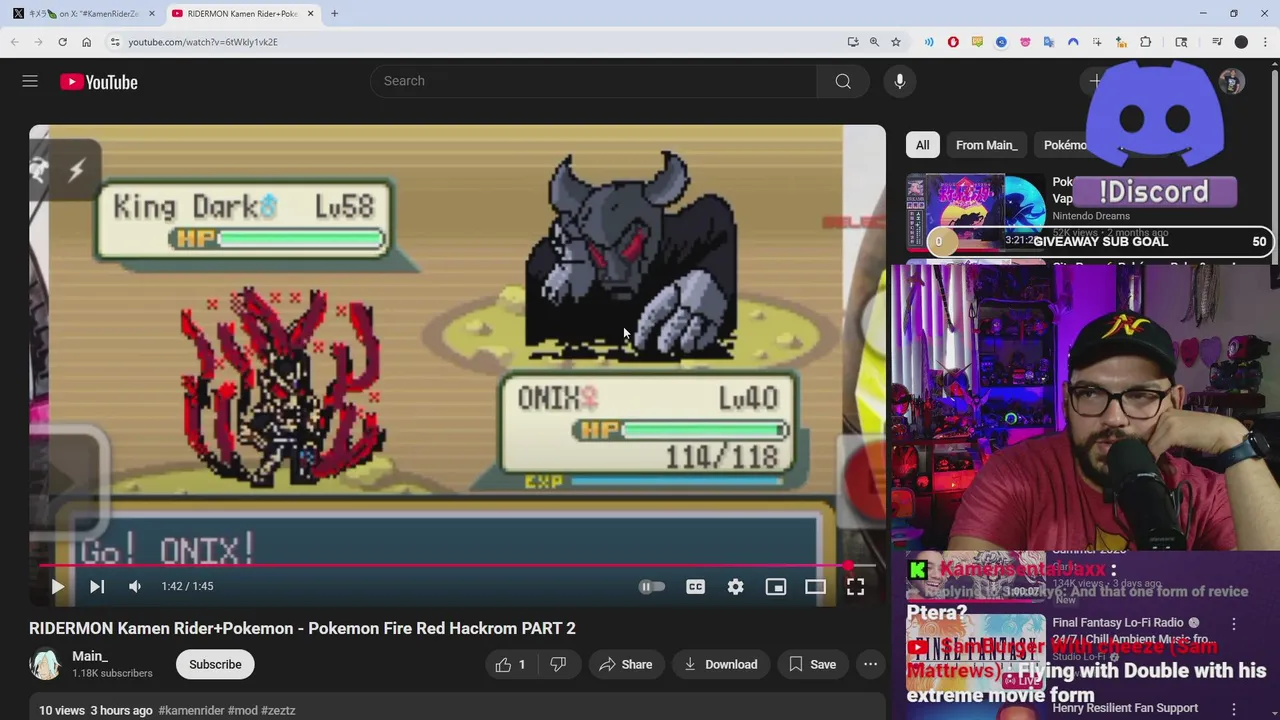Screen dimensions: 1280x720
Task: Open more actions ellipsis beside Save
Action: click(x=870, y=664)
